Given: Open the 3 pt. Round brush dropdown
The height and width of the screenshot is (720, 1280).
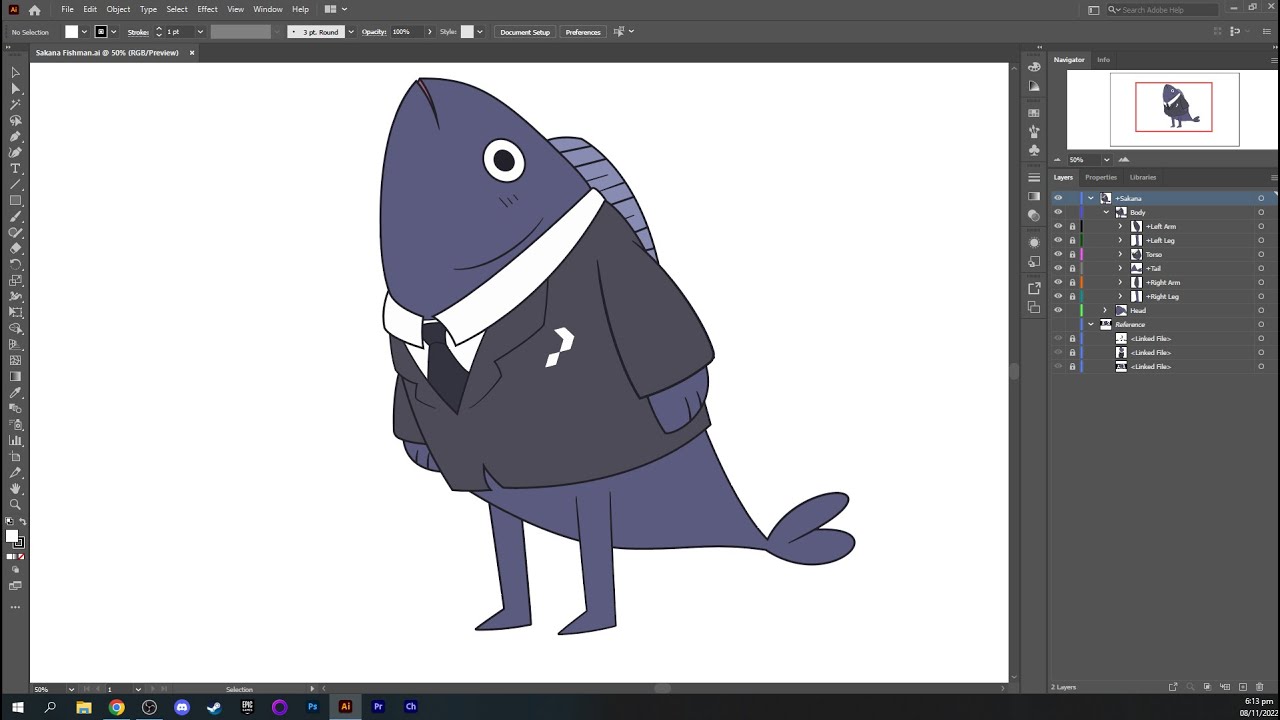Looking at the screenshot, I should [x=350, y=32].
